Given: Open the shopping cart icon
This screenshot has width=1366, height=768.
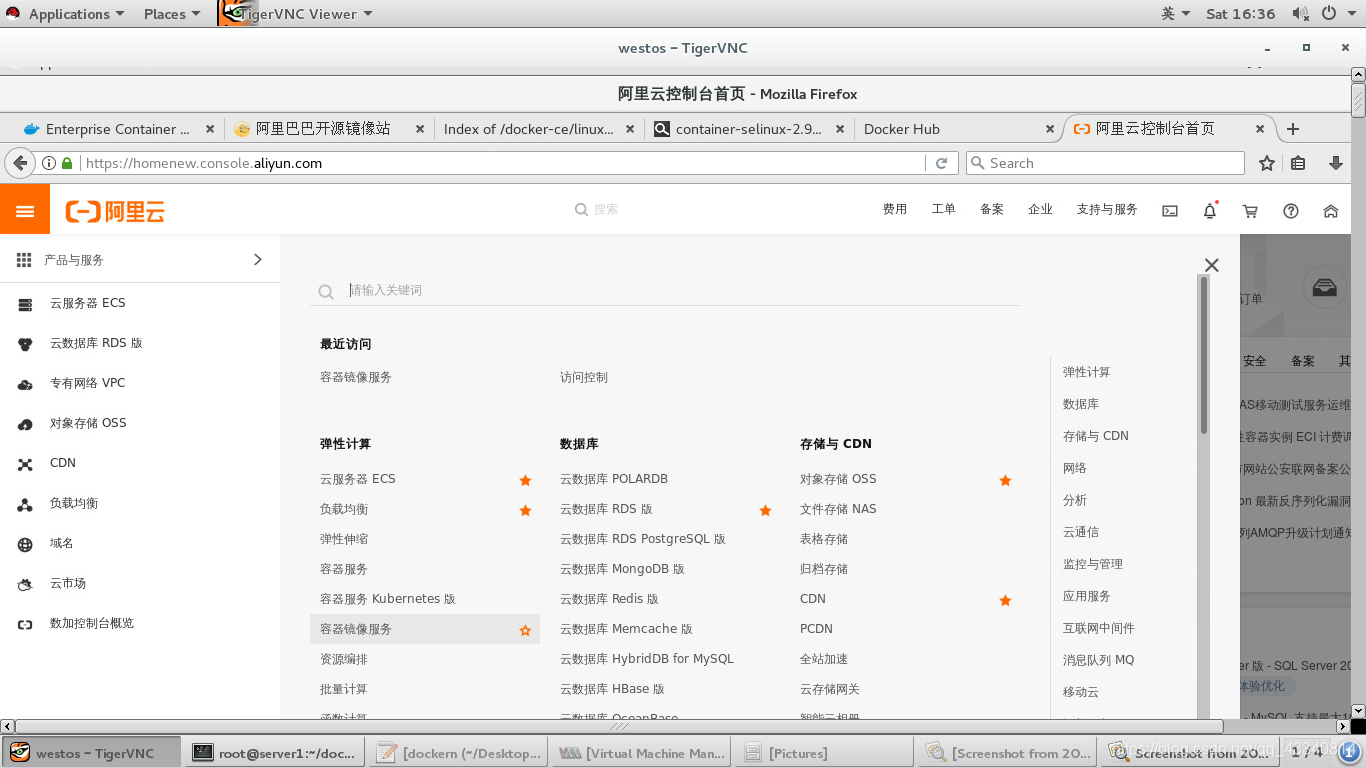Looking at the screenshot, I should point(1250,211).
